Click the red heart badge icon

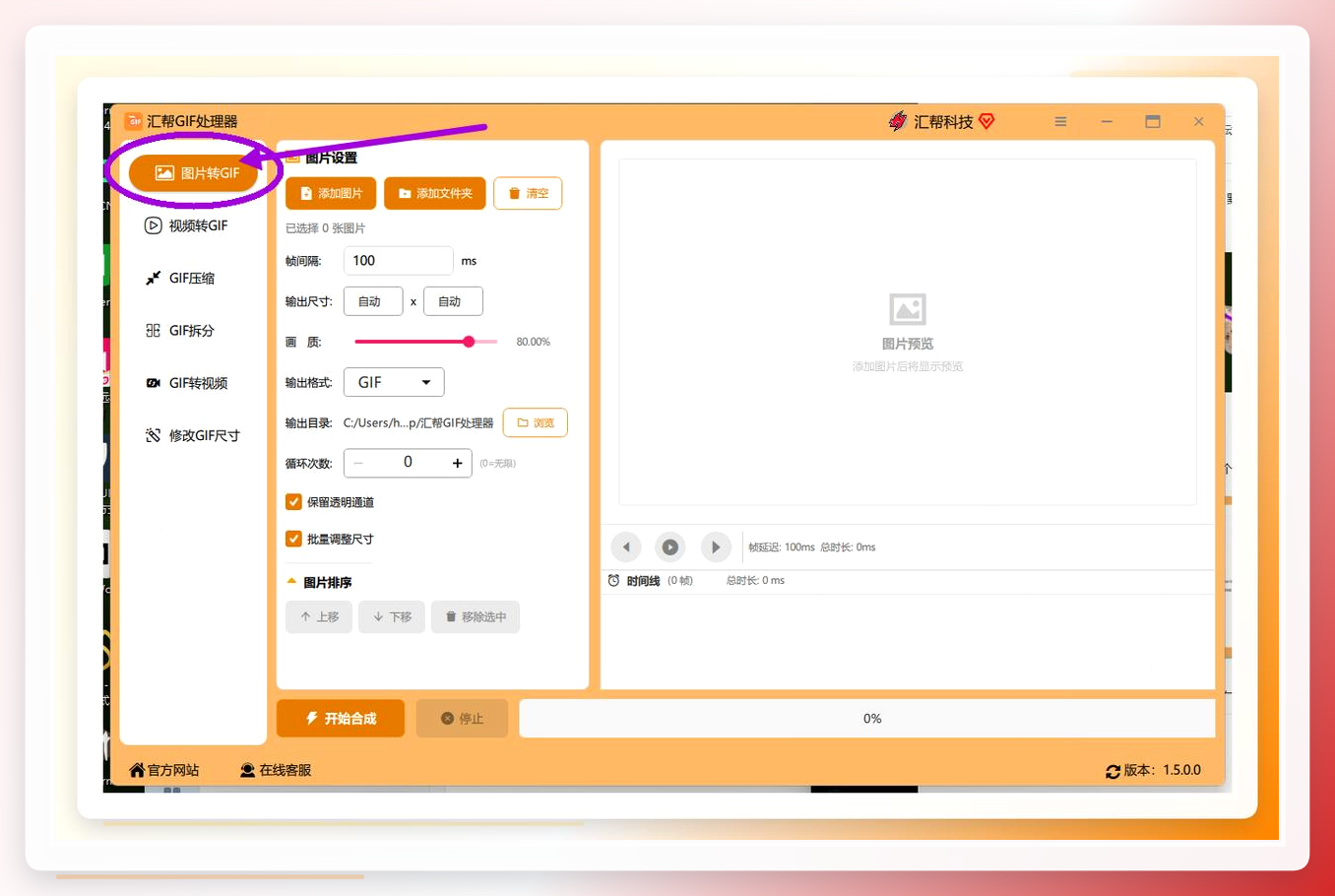pos(986,121)
